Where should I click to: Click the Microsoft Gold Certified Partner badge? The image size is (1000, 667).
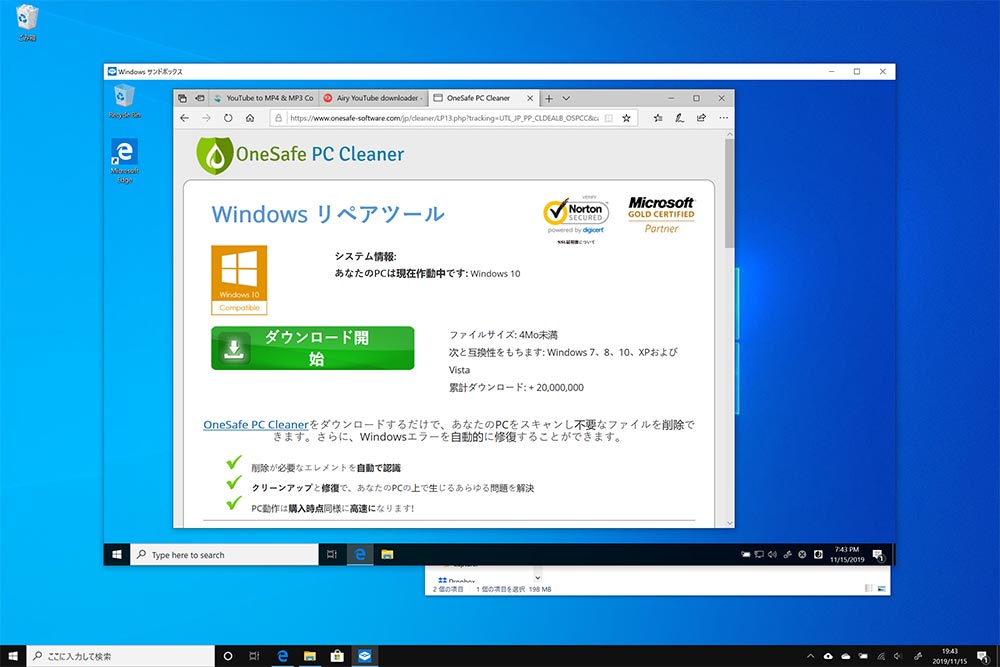pyautogui.click(x=661, y=215)
